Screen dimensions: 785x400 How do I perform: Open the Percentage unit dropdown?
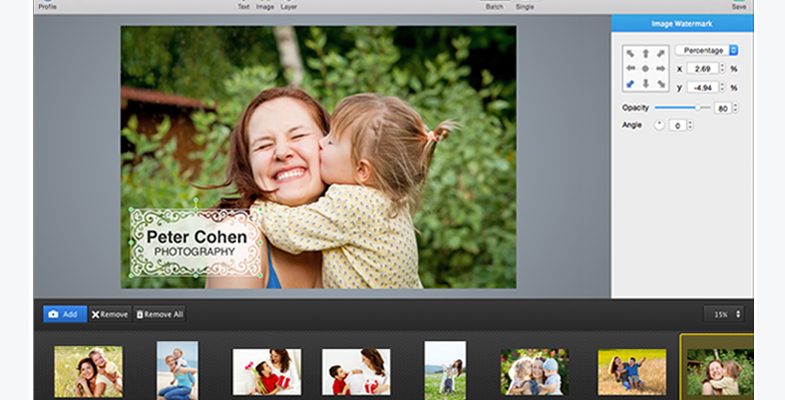click(x=706, y=51)
